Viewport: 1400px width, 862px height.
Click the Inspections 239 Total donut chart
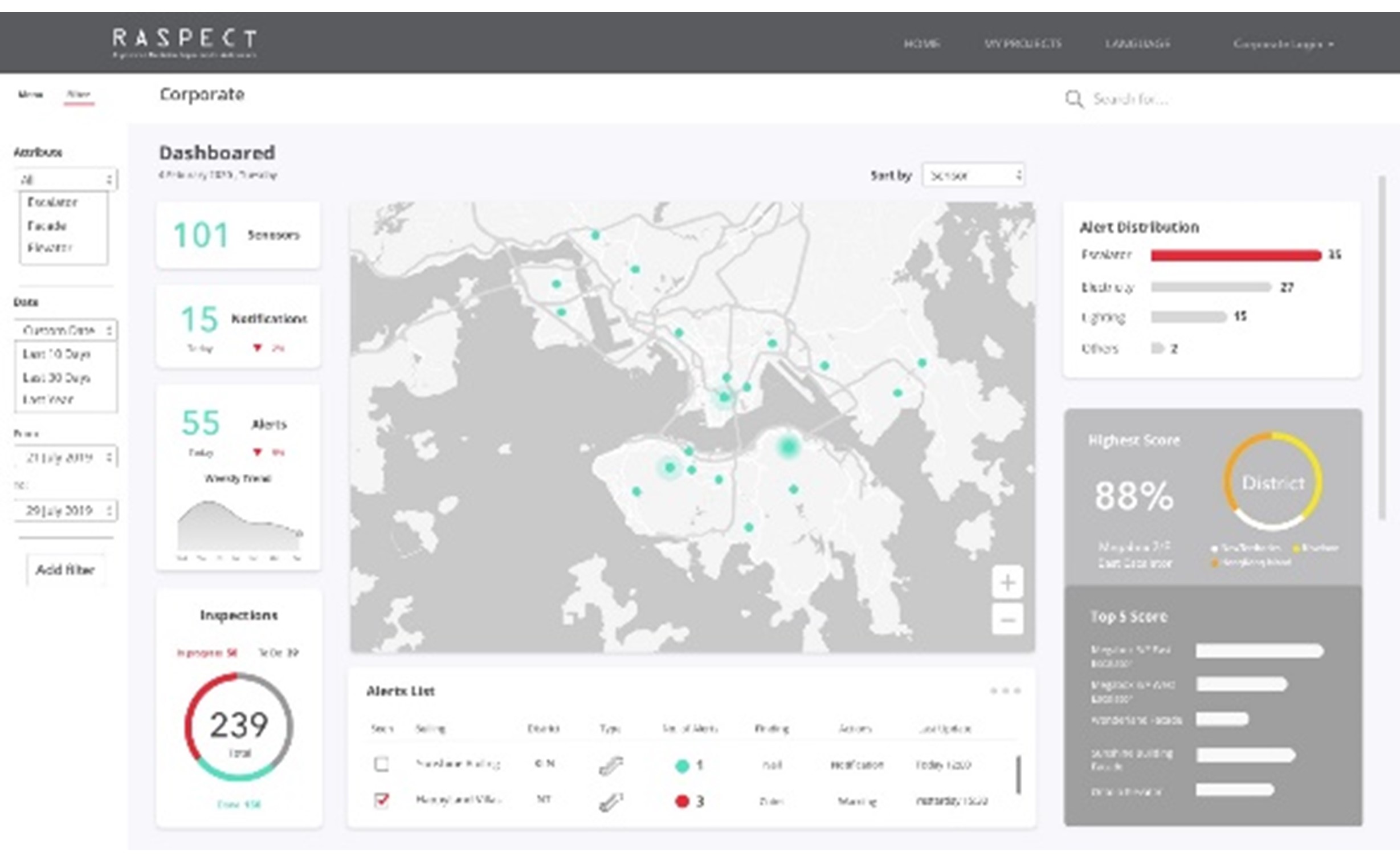tap(239, 726)
